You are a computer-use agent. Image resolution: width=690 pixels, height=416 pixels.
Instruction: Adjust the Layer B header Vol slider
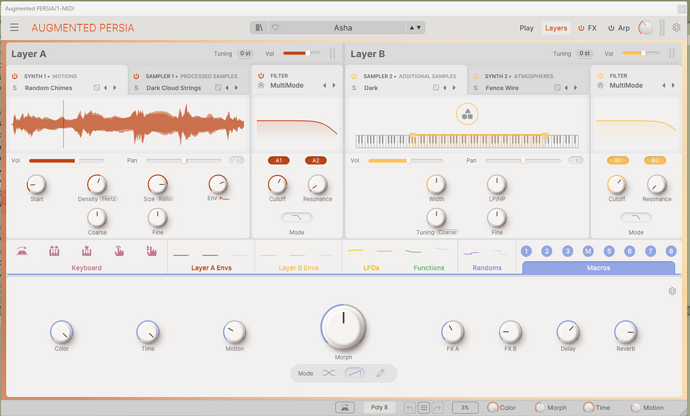[641, 53]
